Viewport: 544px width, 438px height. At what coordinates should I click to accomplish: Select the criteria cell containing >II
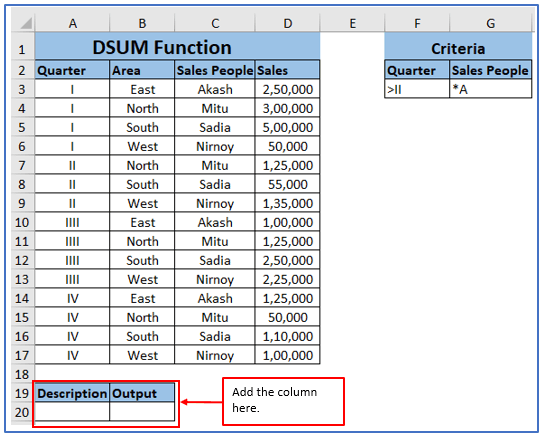click(417, 89)
